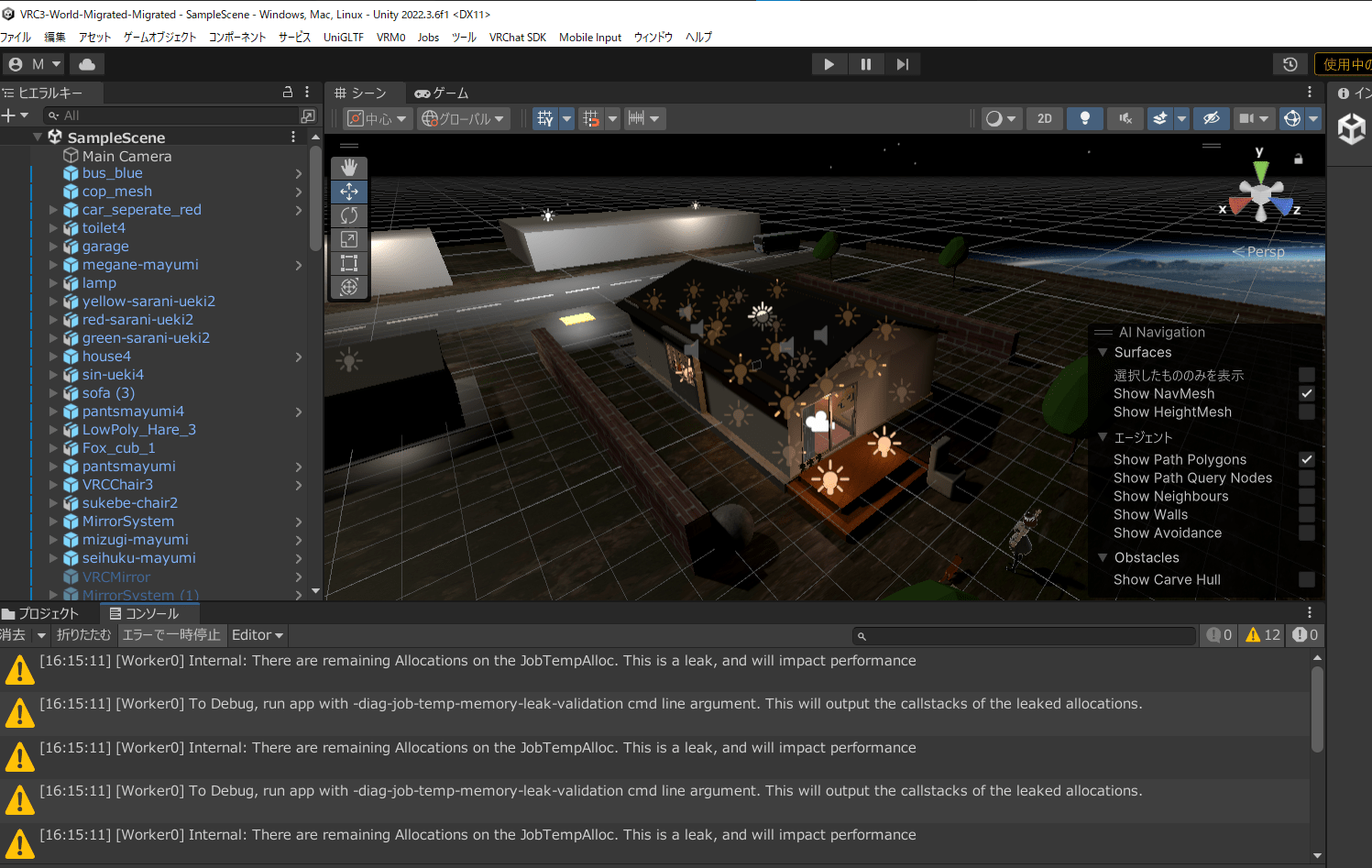Expand the house4 tree item
1372x868 pixels.
point(53,357)
